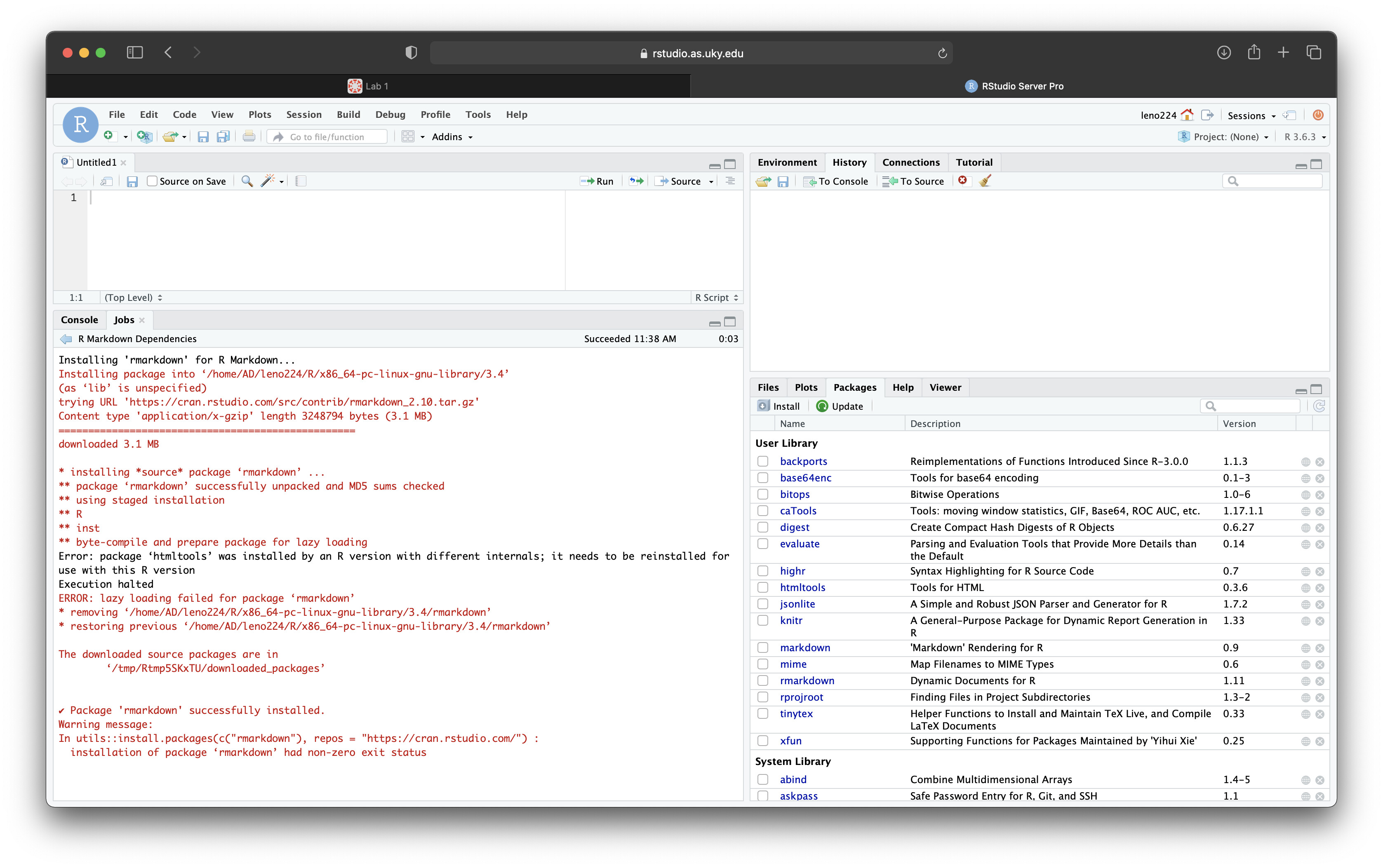1383x868 pixels.
Task: Check the tinytex package checkbox
Action: pos(763,713)
